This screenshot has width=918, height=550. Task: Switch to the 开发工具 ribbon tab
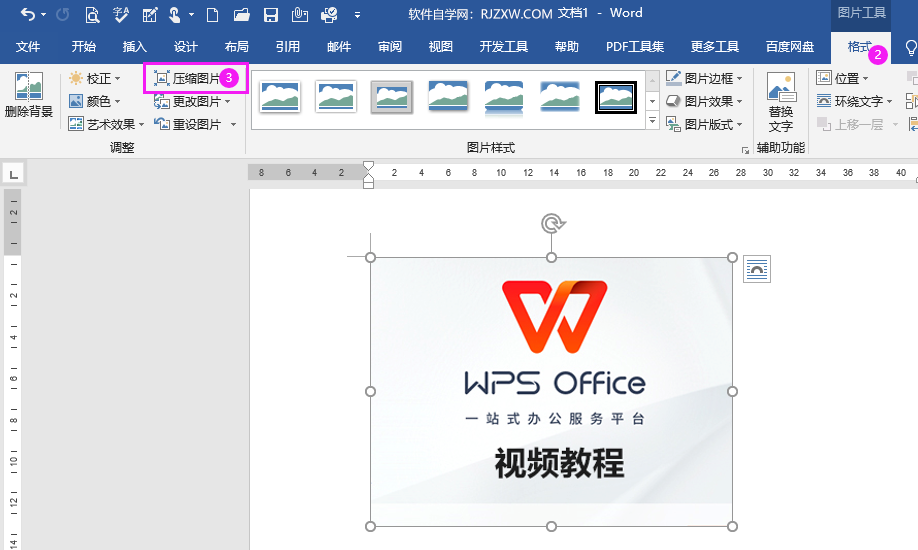503,47
